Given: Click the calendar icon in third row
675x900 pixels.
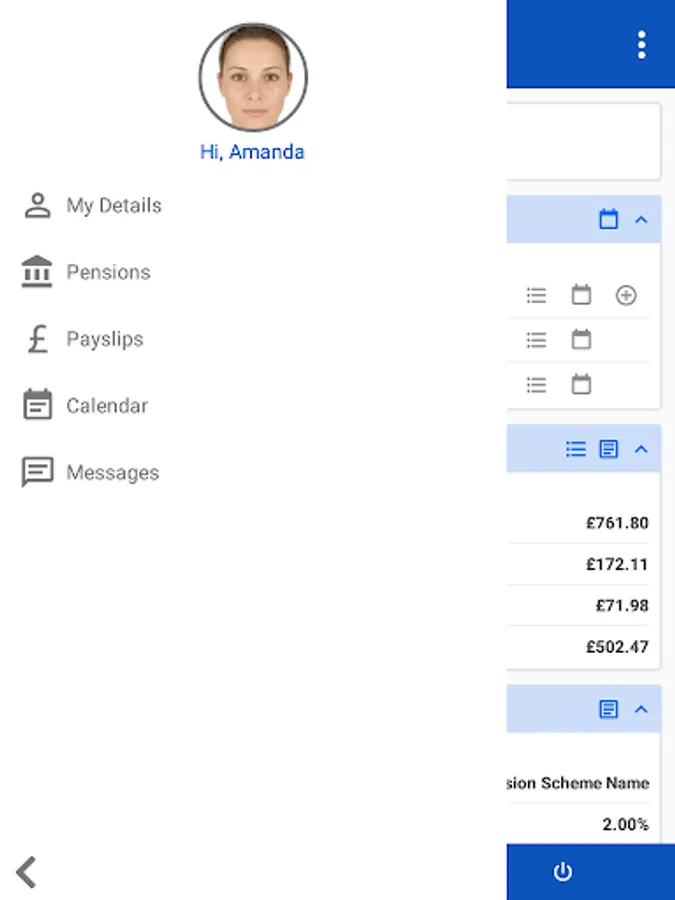Looking at the screenshot, I should coord(581,384).
